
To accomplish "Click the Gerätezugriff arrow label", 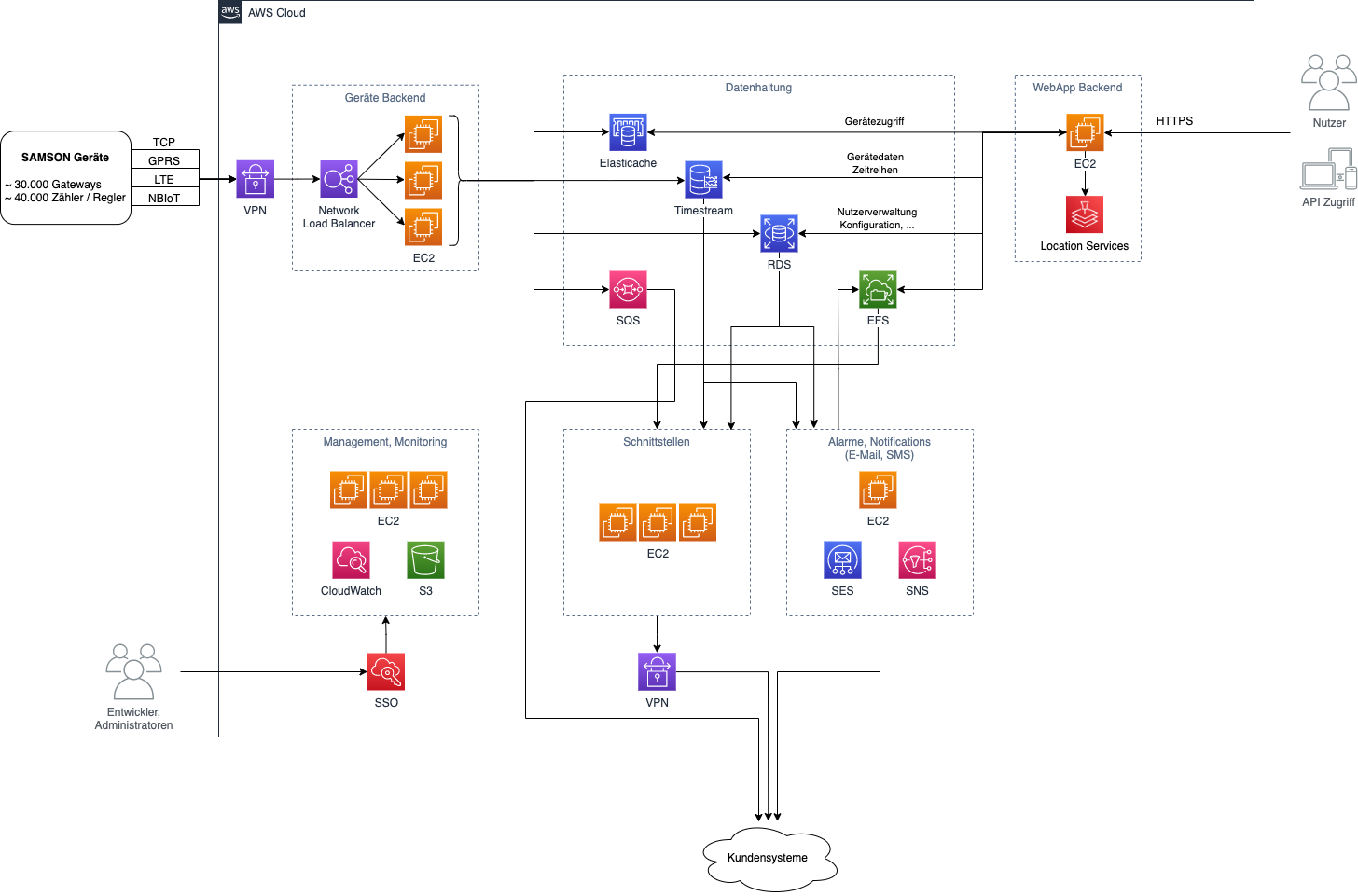I will point(874,121).
